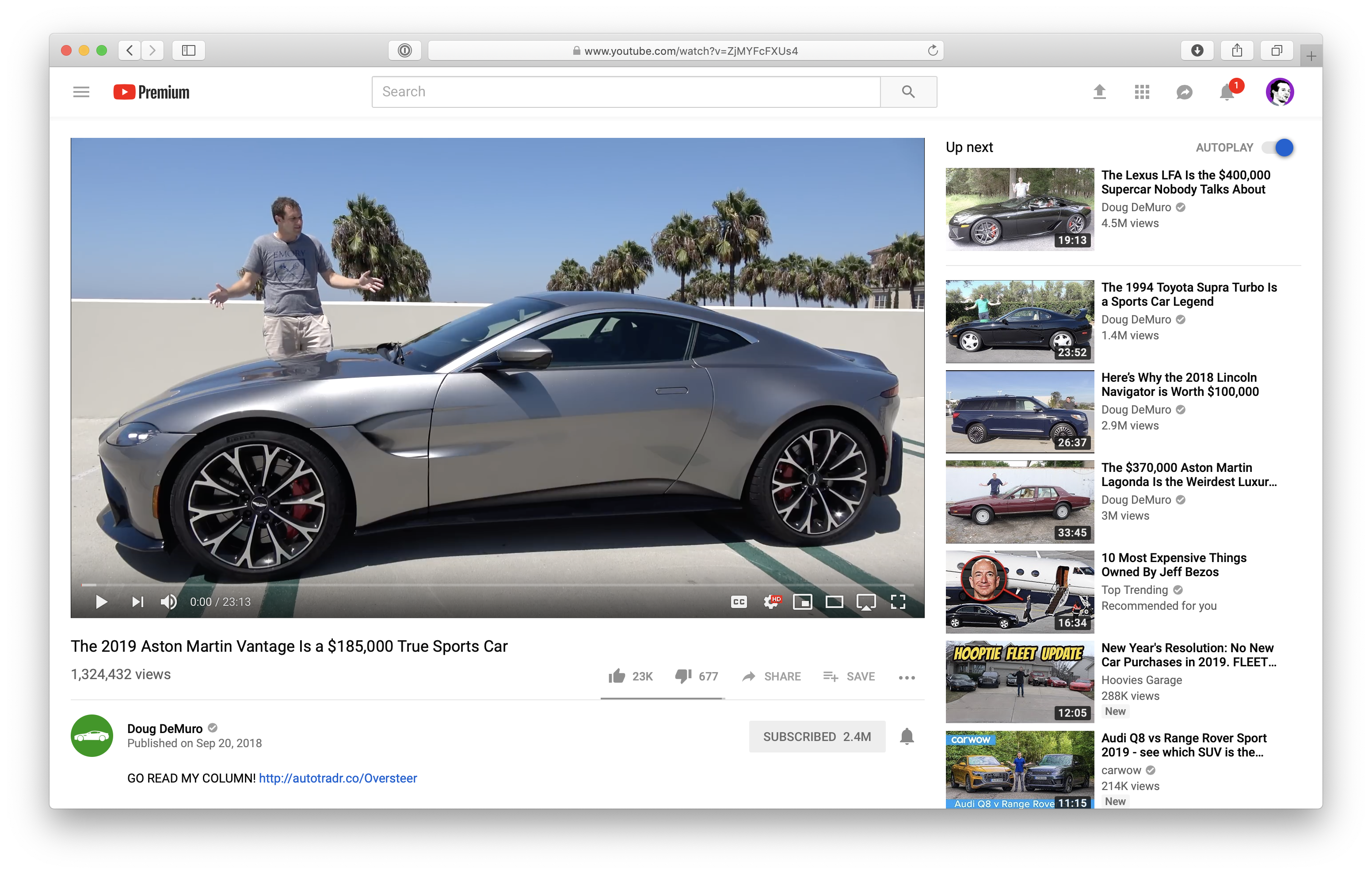Open the video settings gear
Viewport: 1372px width, 874px height.
(x=771, y=602)
